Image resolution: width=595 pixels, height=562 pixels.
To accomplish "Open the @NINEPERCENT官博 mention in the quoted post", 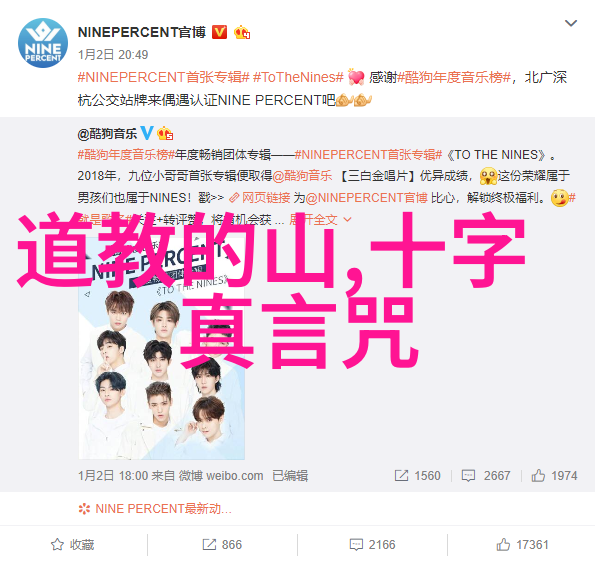I will pos(367,198).
